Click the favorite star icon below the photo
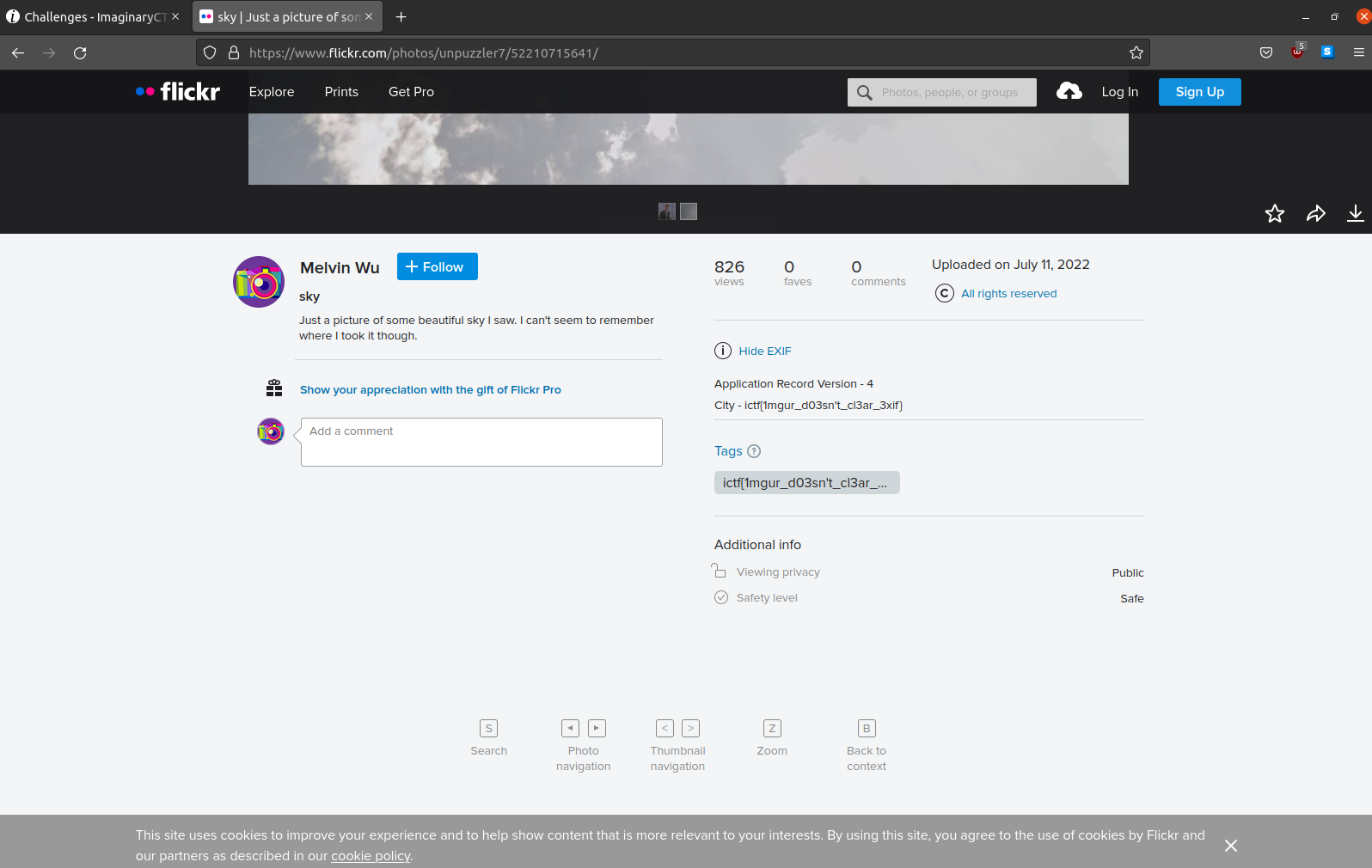This screenshot has width=1372, height=868. (1274, 214)
